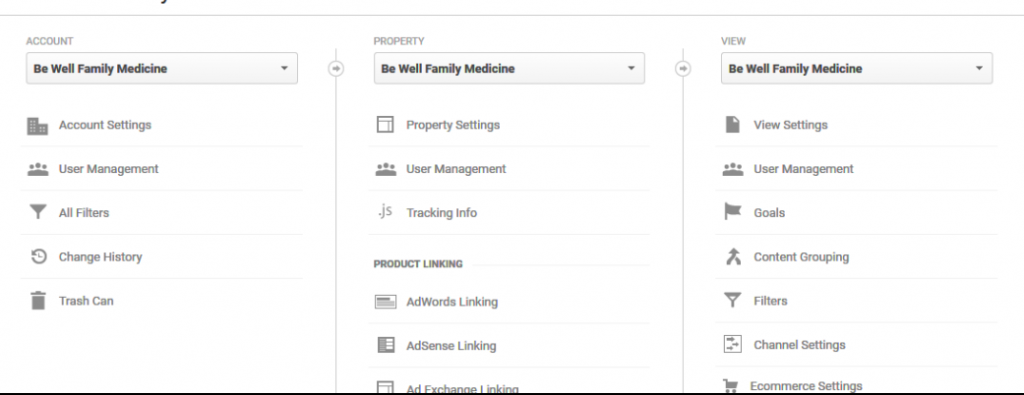Select Filters in the View column
Viewport: 1024px width, 395px height.
click(771, 300)
